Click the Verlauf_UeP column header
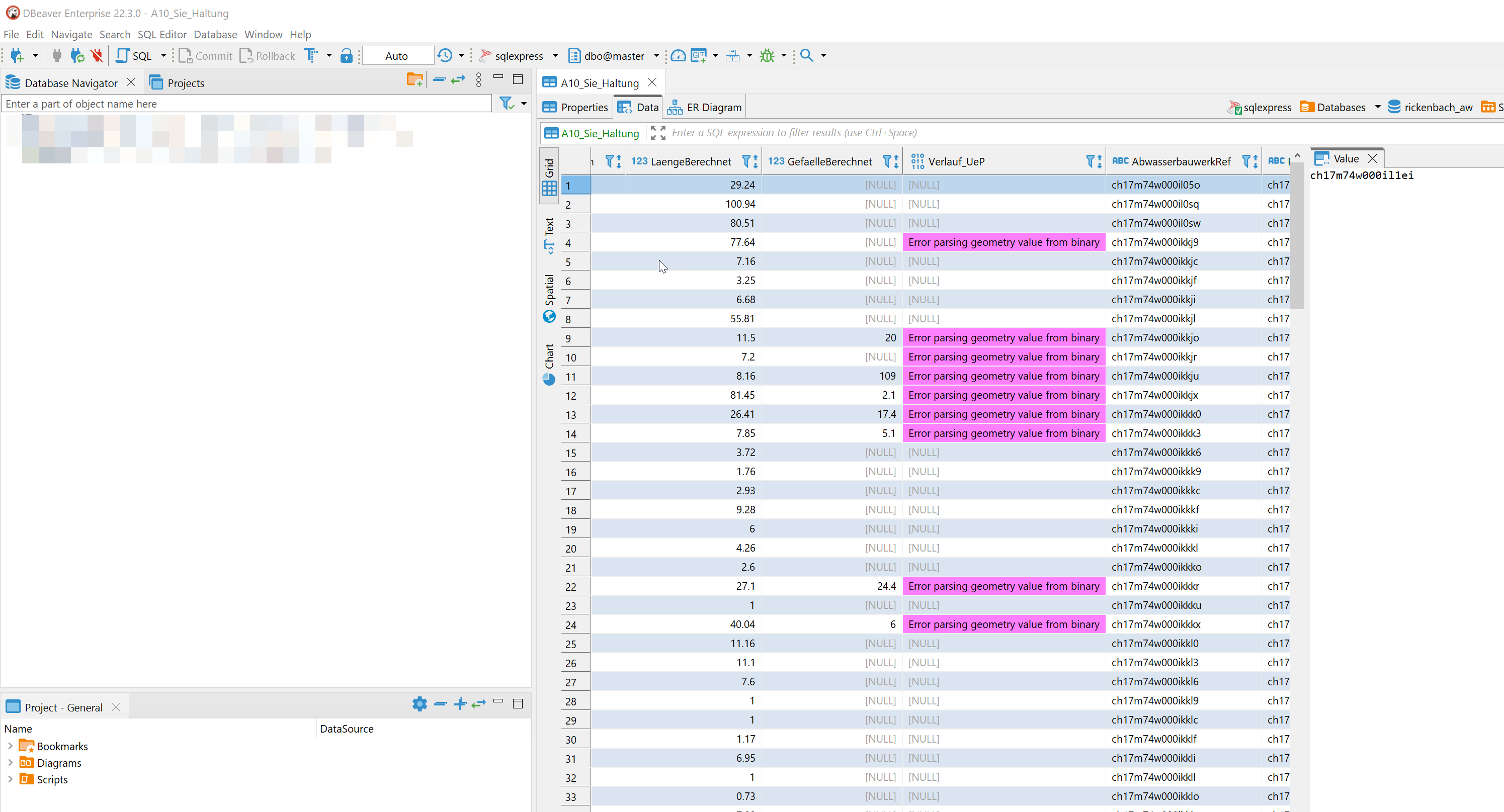This screenshot has width=1504, height=812. pos(1004,161)
